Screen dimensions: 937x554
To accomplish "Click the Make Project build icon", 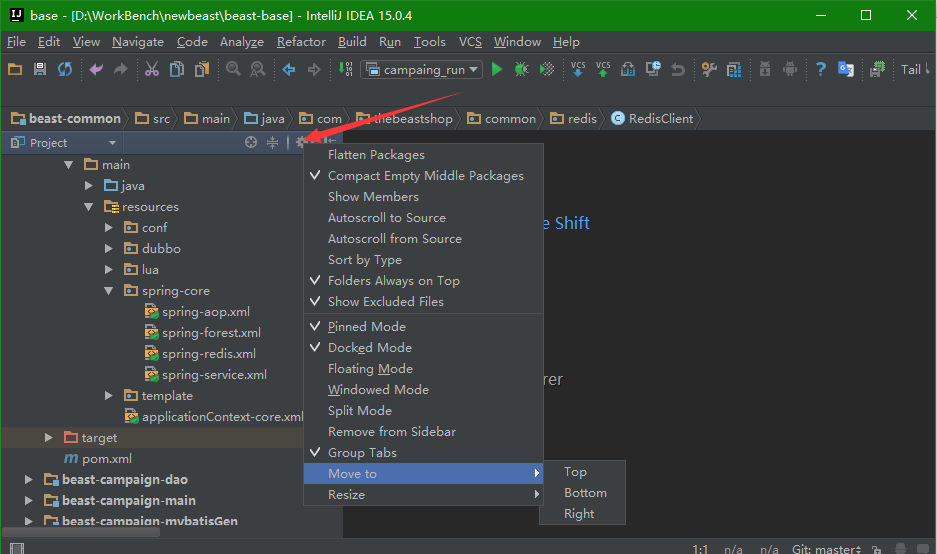I will [x=345, y=69].
